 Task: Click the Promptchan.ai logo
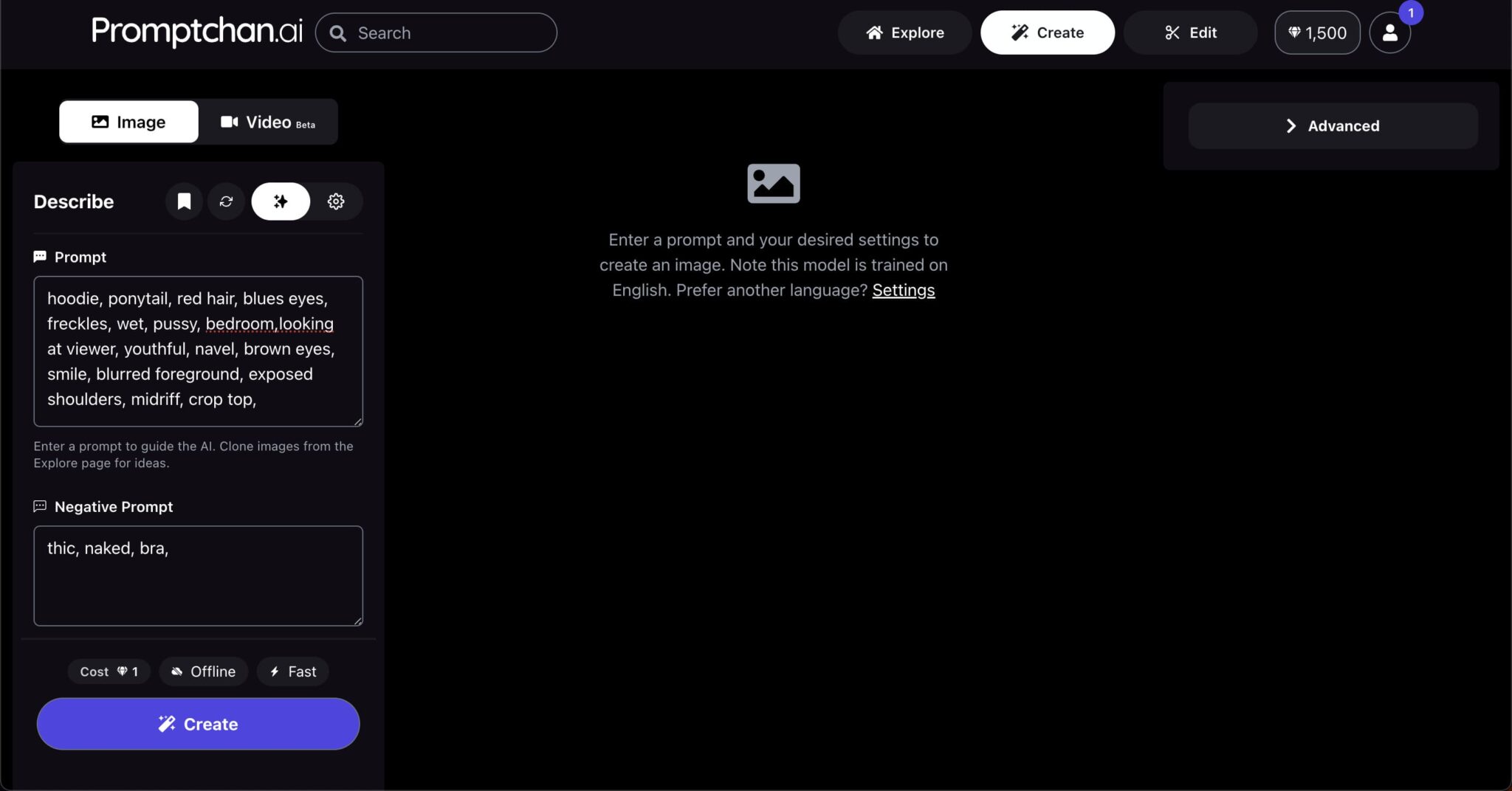pyautogui.click(x=196, y=31)
